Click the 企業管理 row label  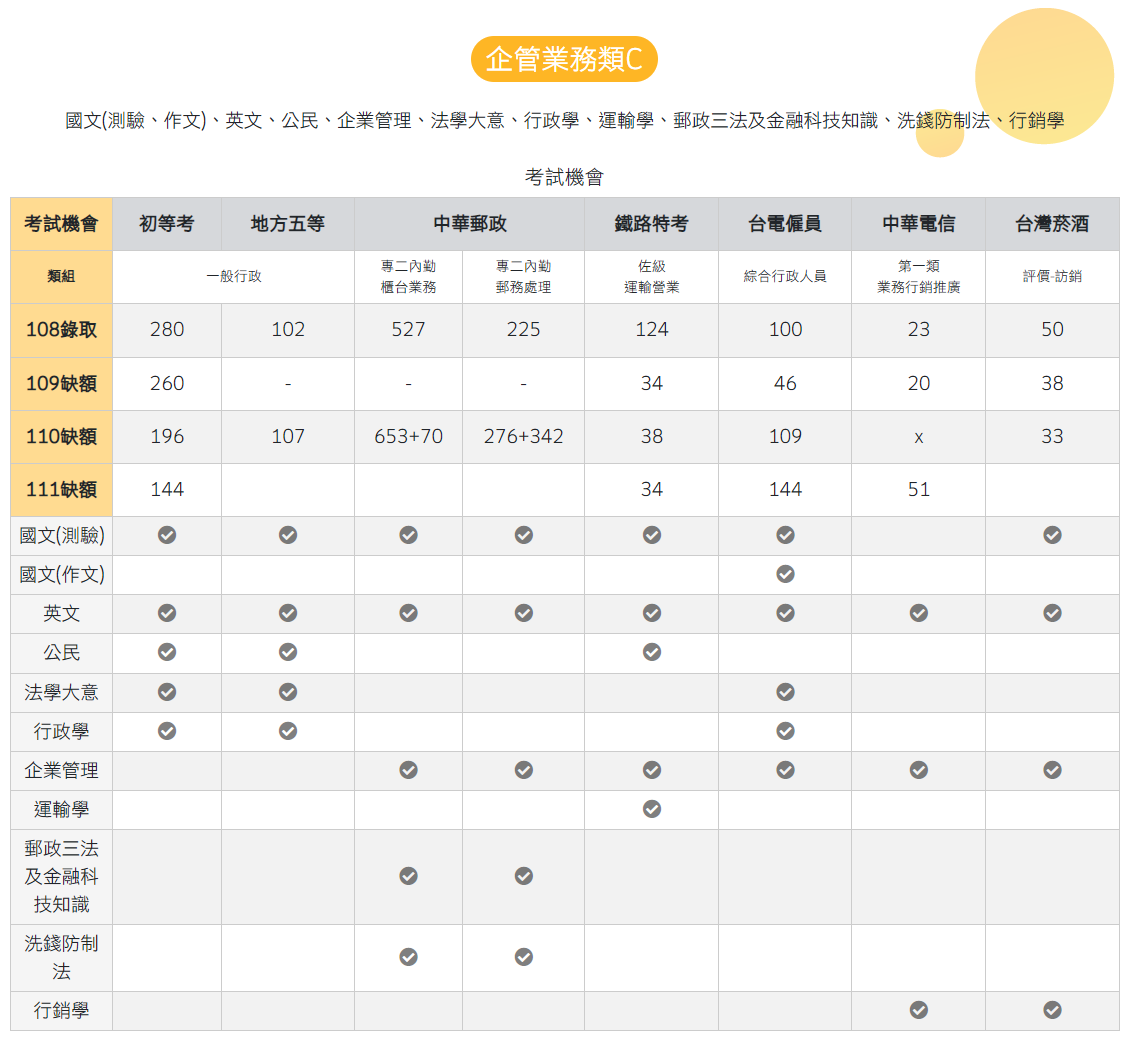click(61, 770)
